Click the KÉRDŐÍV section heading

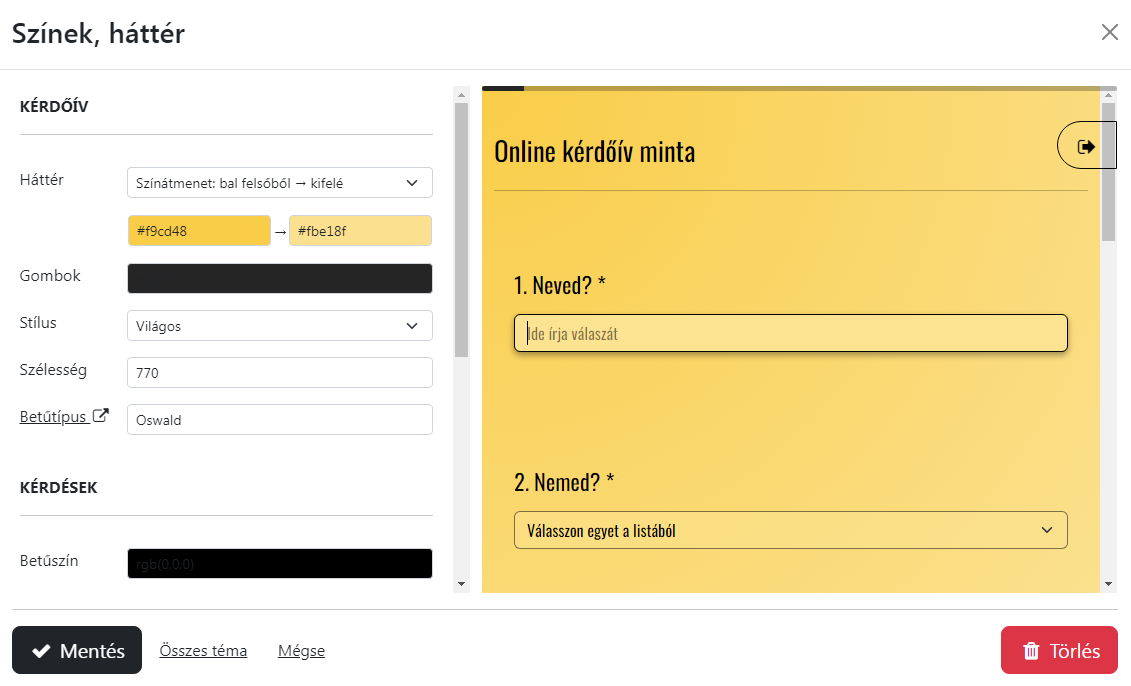(54, 107)
